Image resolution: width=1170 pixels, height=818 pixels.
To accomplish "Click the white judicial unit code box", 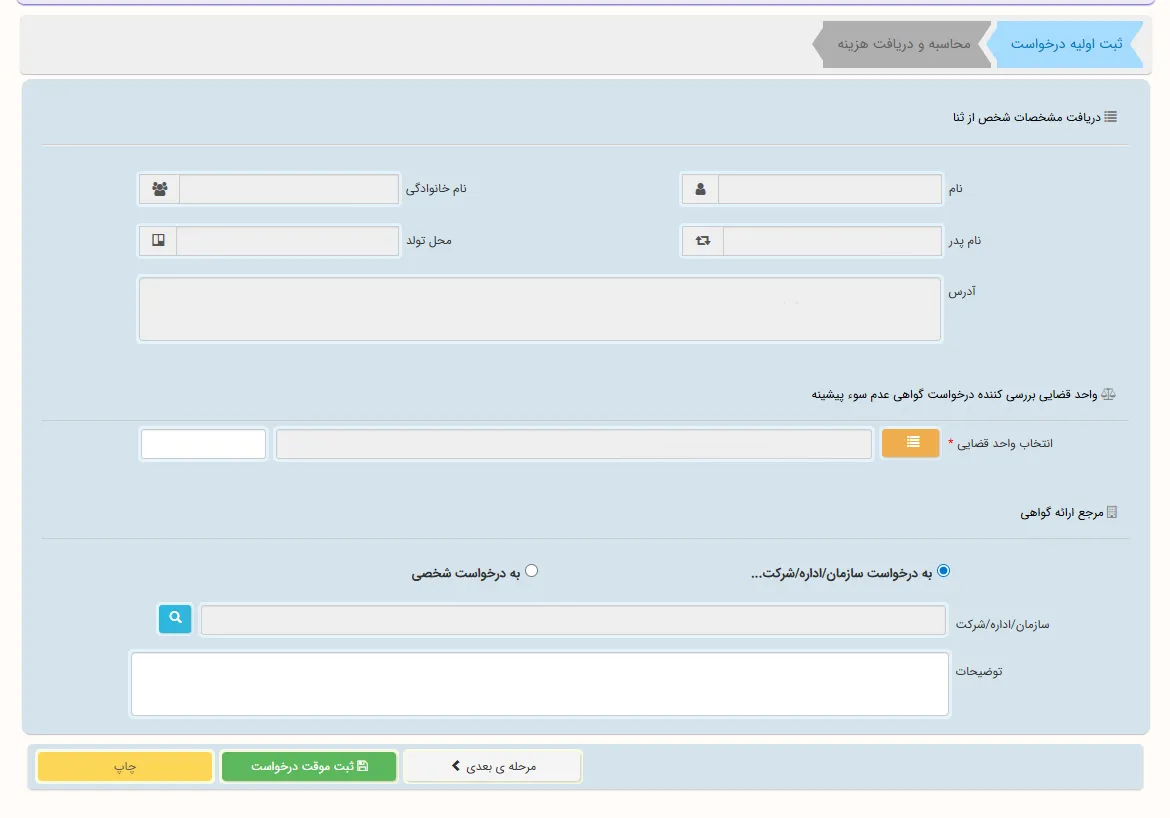I will [x=204, y=444].
